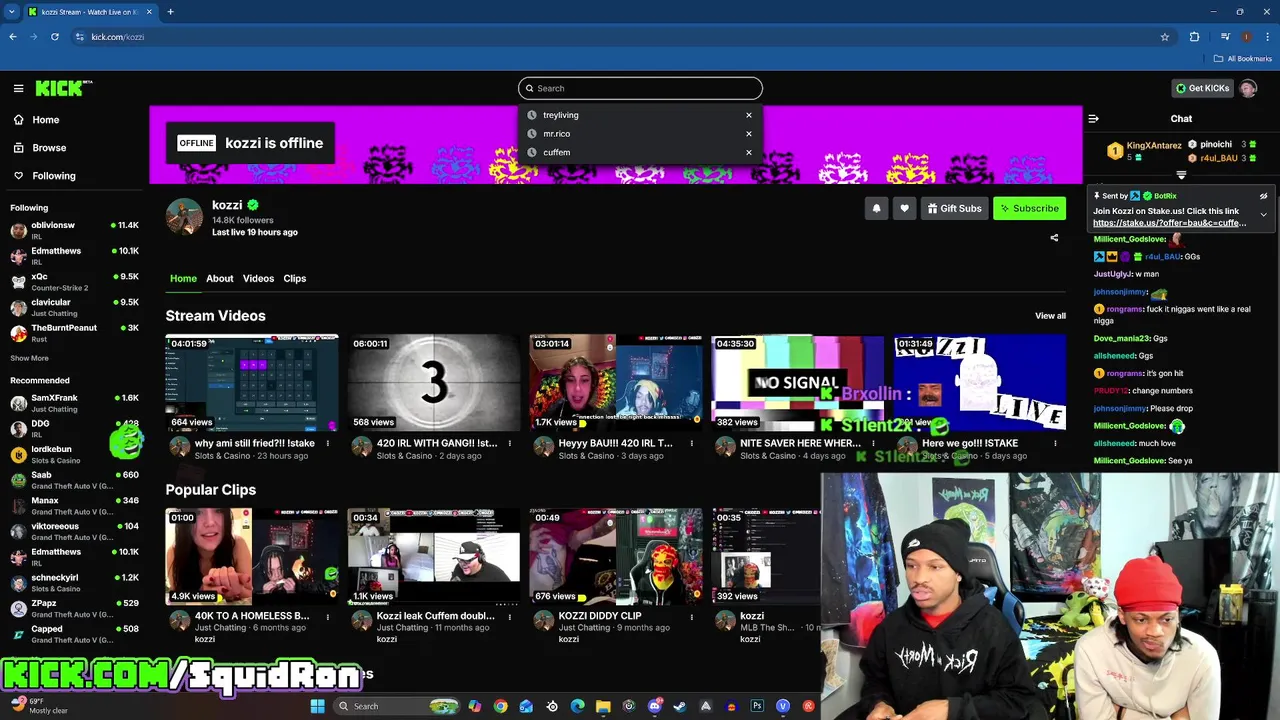Screen dimensions: 1280x720
Task: Open options for 'Here we go!!! !STAKE' video
Action: coord(1055,443)
